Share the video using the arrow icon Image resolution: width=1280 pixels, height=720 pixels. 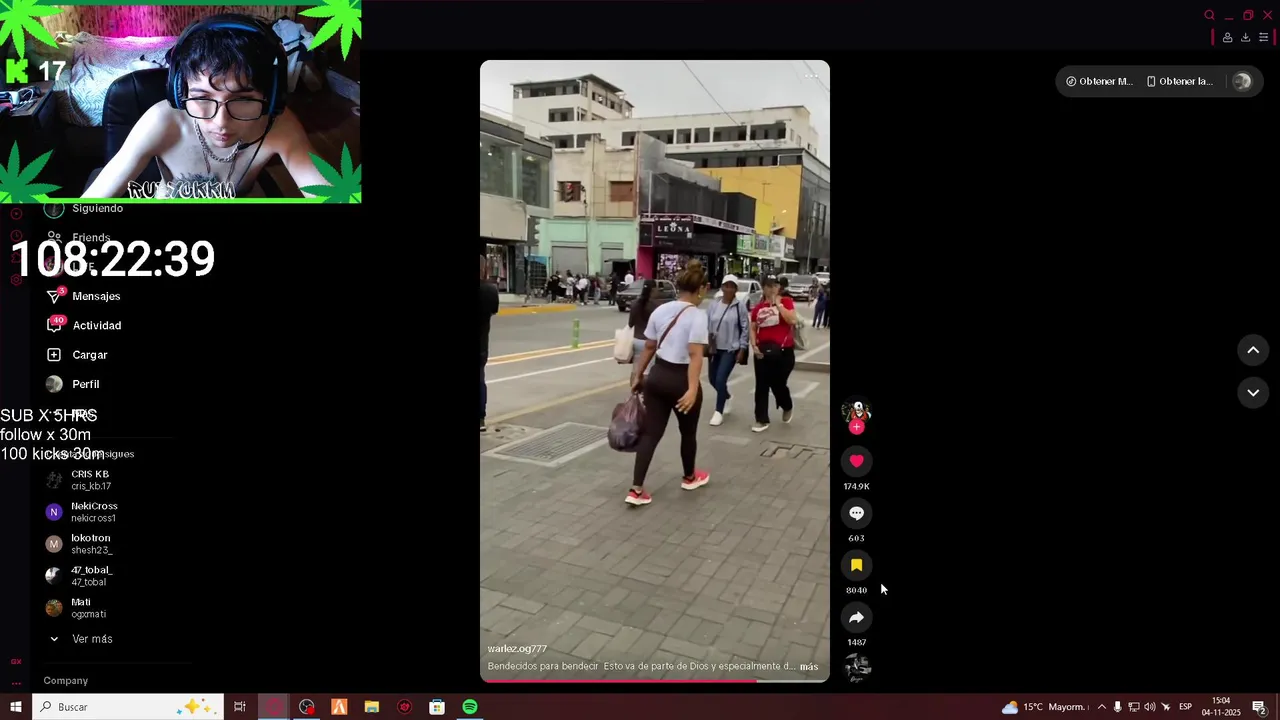856,617
